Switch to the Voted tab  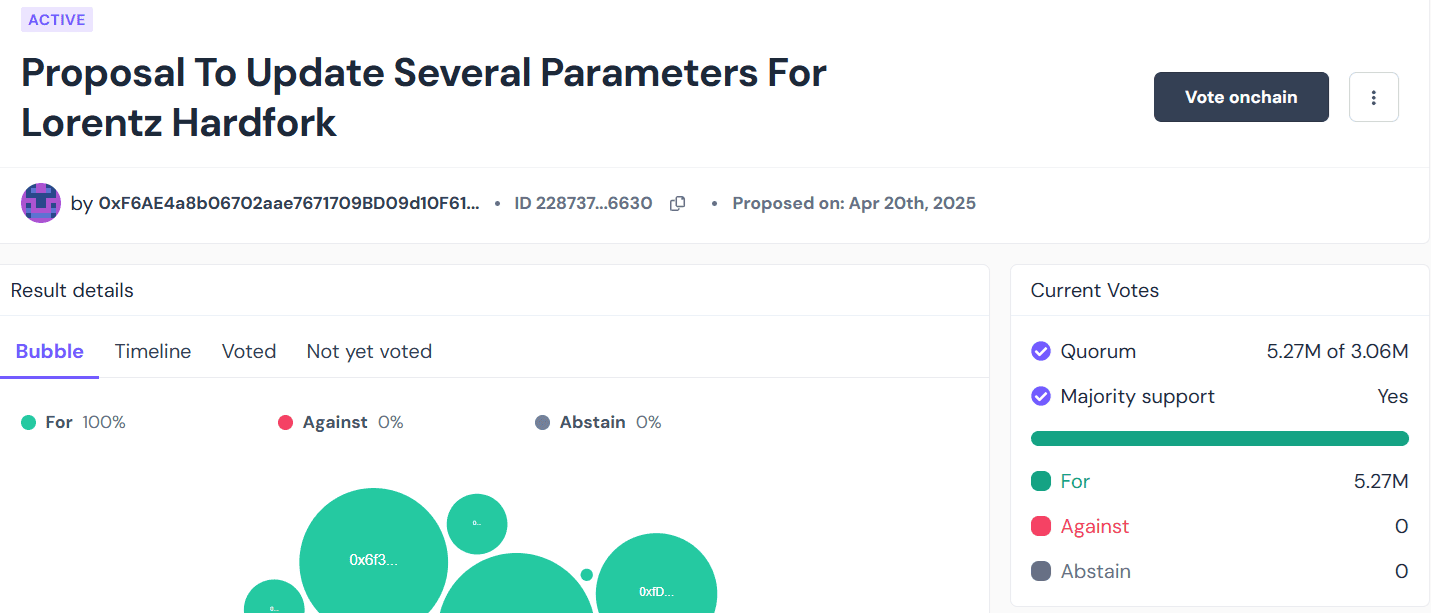pyautogui.click(x=249, y=351)
